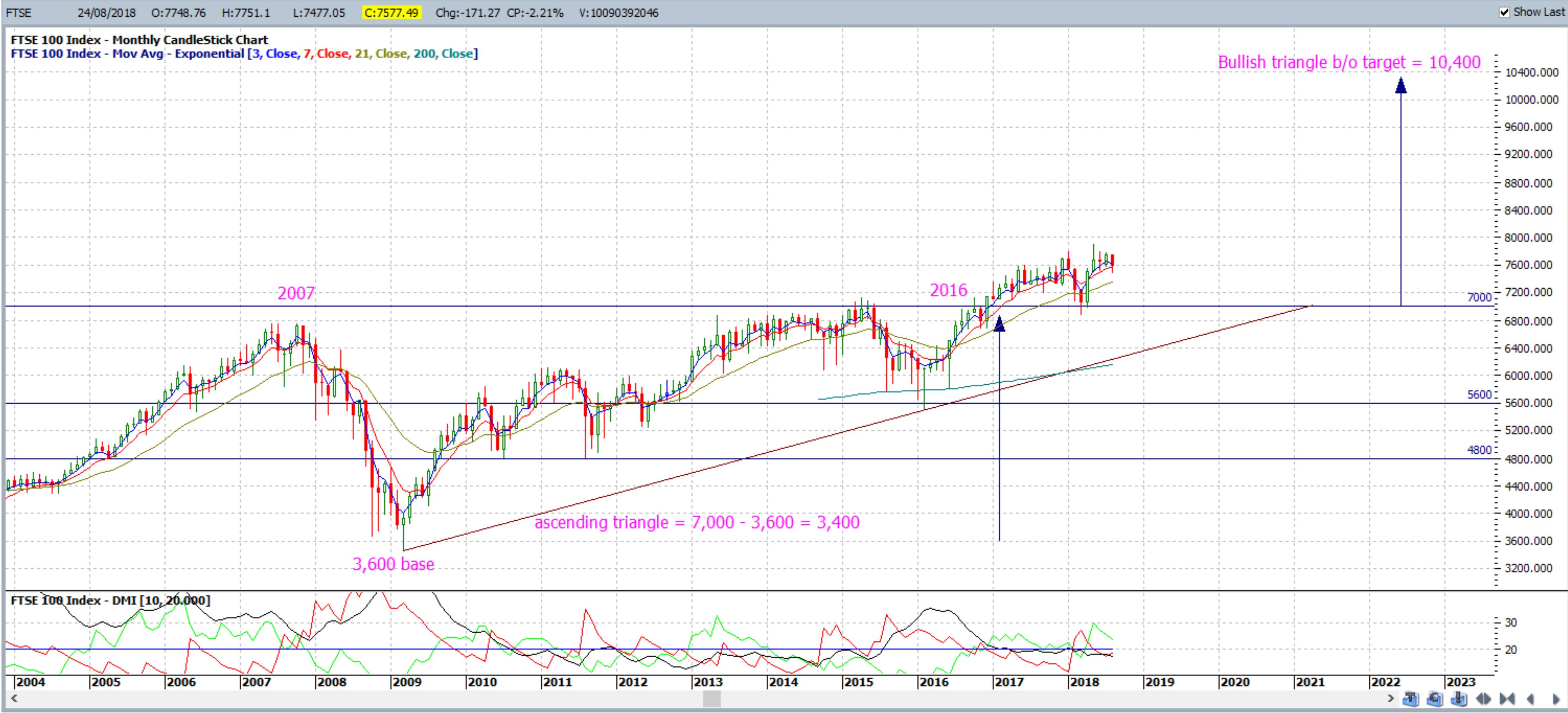Image resolution: width=1568 pixels, height=713 pixels.
Task: Click the highlighted close value C:7577.49
Action: [x=391, y=13]
